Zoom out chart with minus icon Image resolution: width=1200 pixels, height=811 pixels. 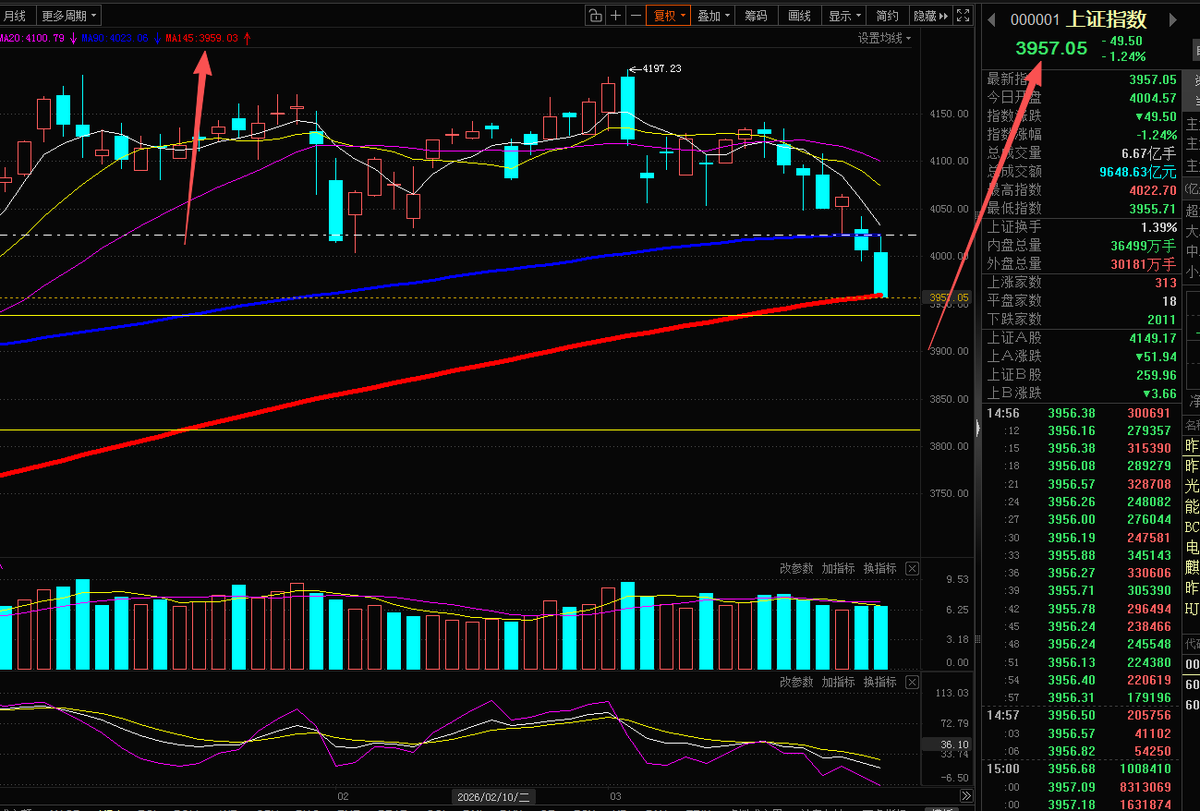[x=635, y=15]
